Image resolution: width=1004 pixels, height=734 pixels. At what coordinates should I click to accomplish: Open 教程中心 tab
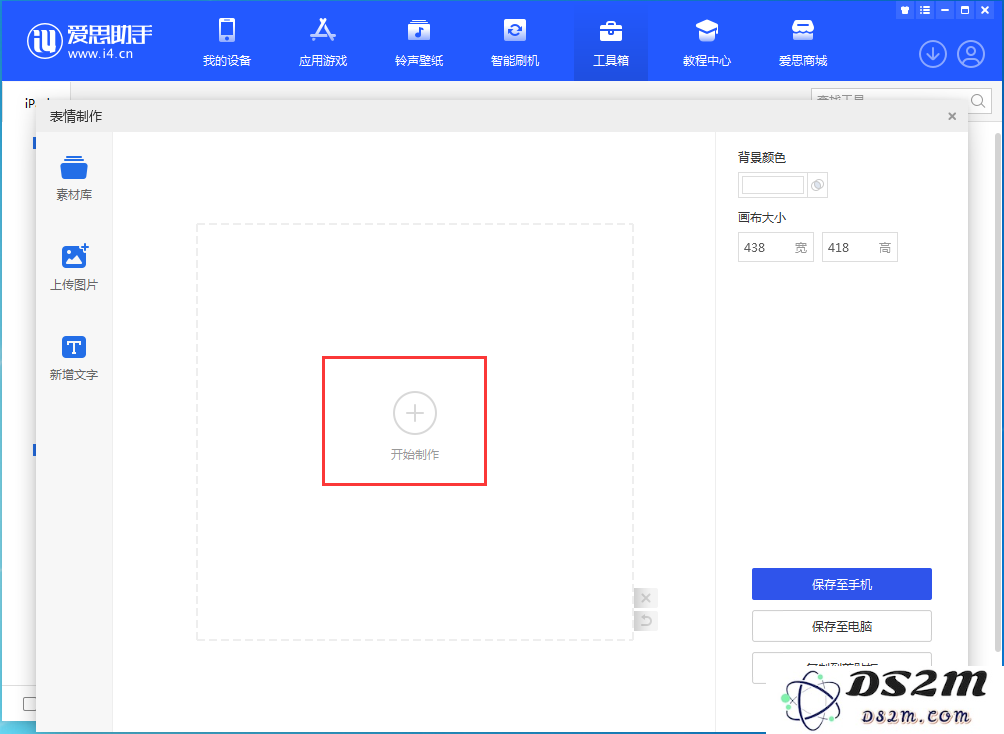click(707, 43)
